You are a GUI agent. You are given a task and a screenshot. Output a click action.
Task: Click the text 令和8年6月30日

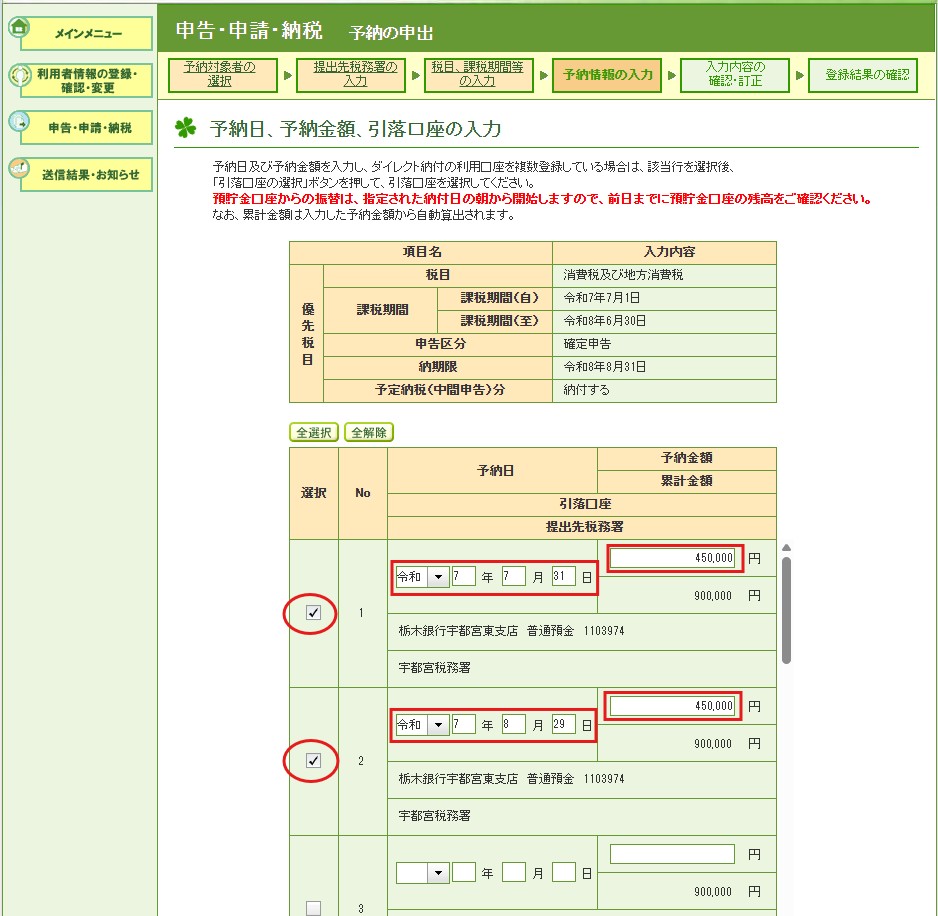tap(604, 321)
